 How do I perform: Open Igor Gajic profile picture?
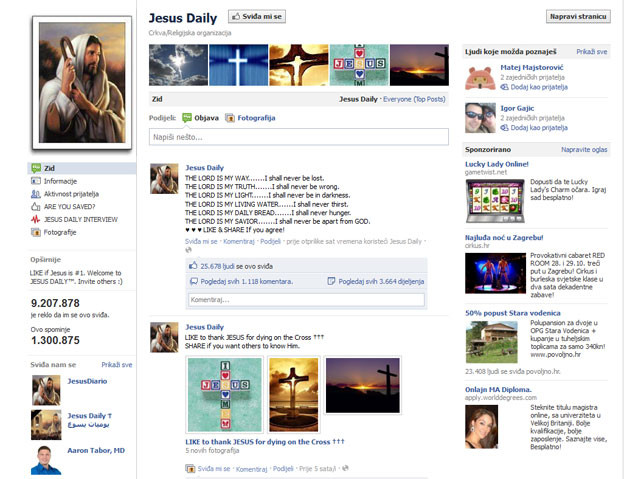[480, 118]
